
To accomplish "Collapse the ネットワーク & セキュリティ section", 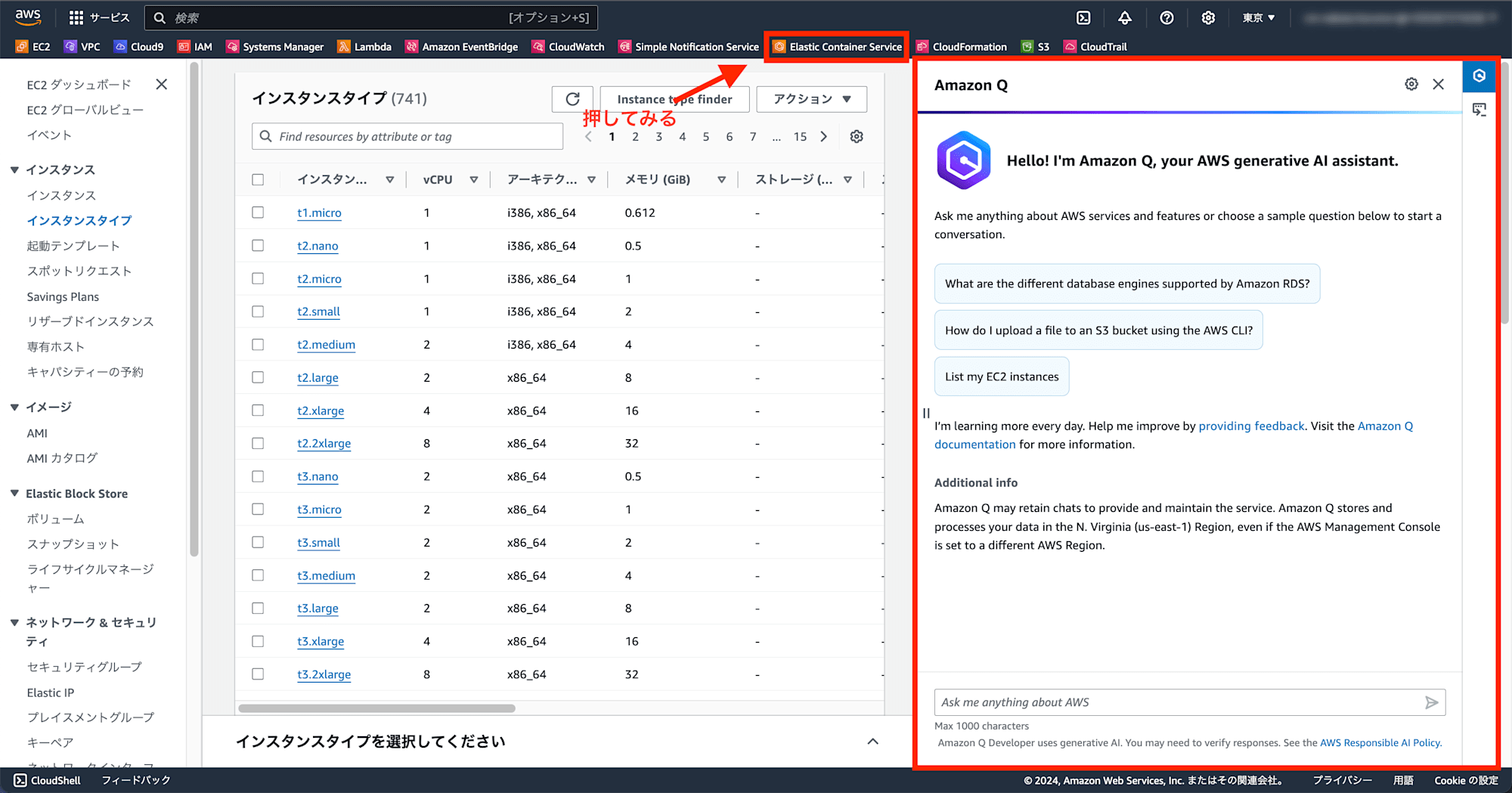I will point(14,623).
